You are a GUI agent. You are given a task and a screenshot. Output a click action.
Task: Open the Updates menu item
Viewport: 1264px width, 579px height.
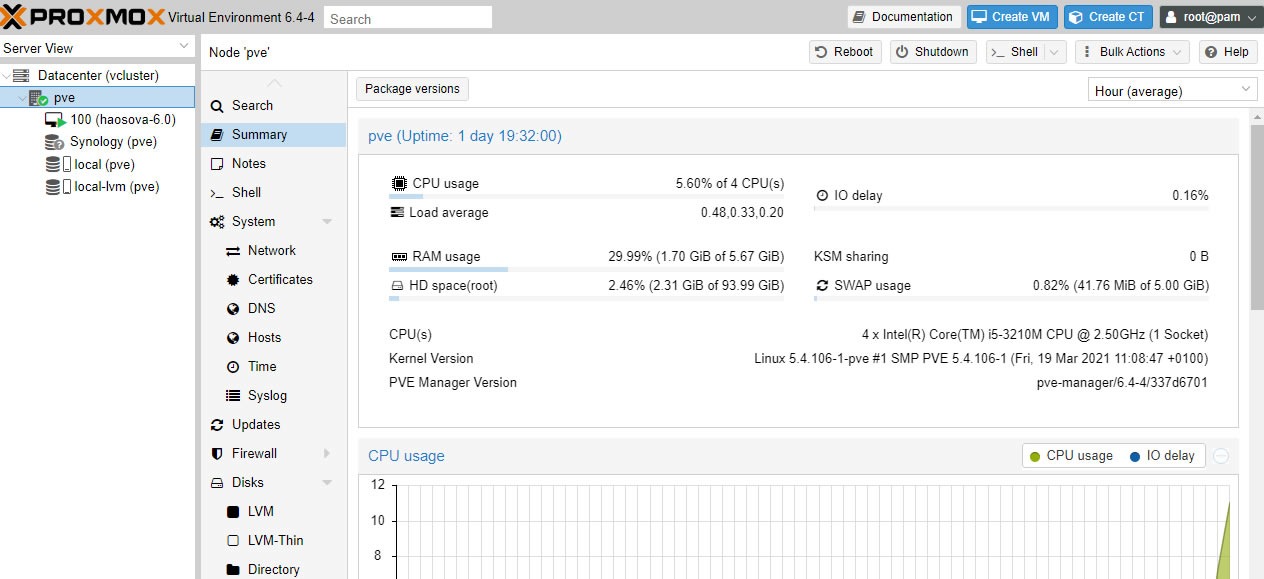(273, 424)
